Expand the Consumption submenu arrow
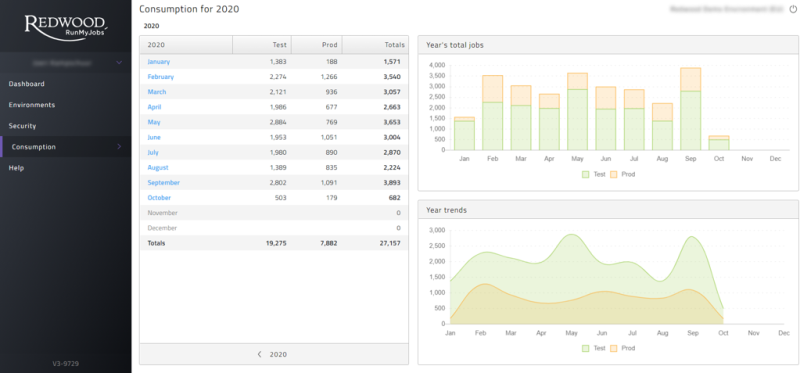This screenshot has height=373, width=800. point(119,147)
